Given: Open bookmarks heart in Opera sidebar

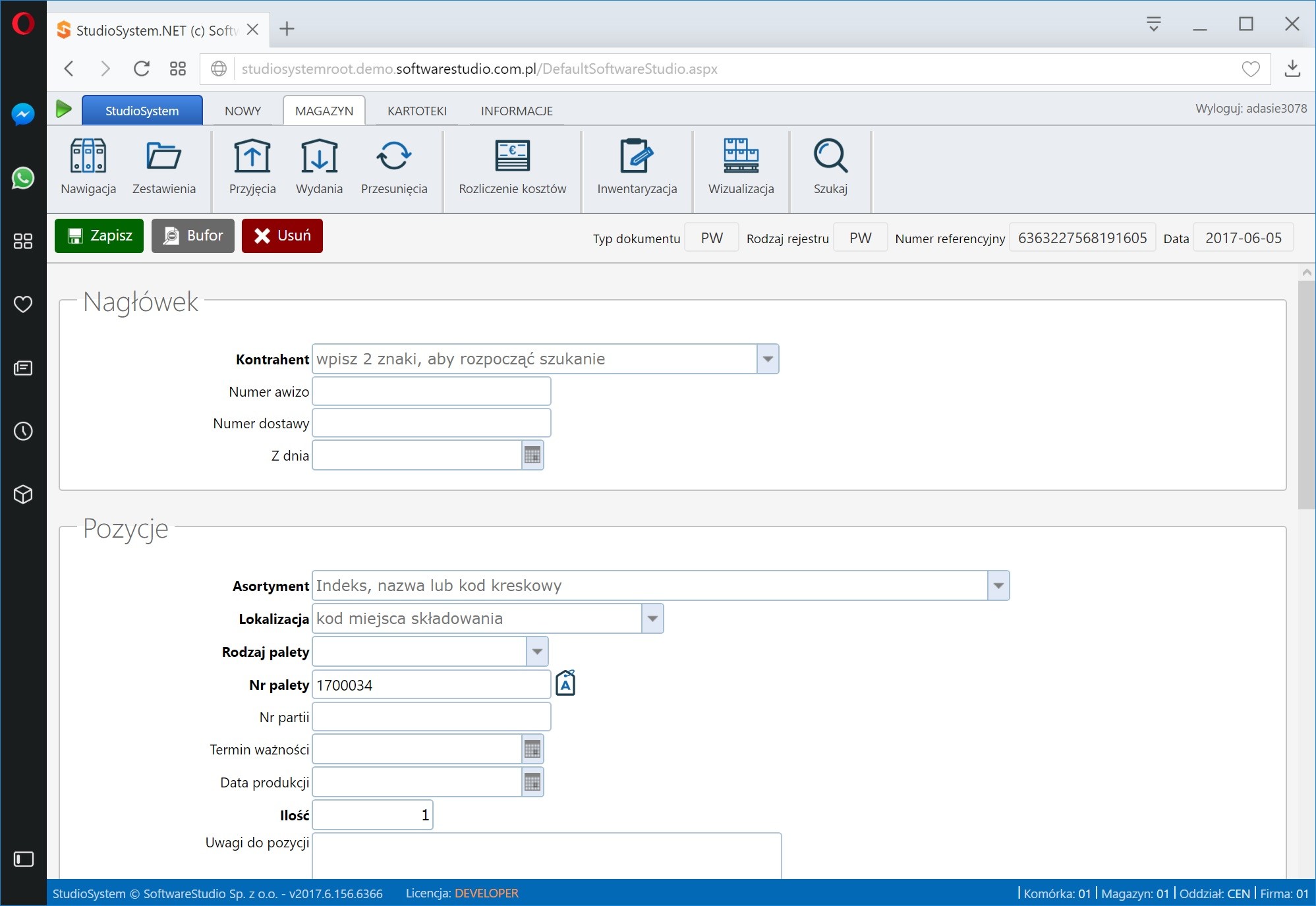Looking at the screenshot, I should 23,304.
